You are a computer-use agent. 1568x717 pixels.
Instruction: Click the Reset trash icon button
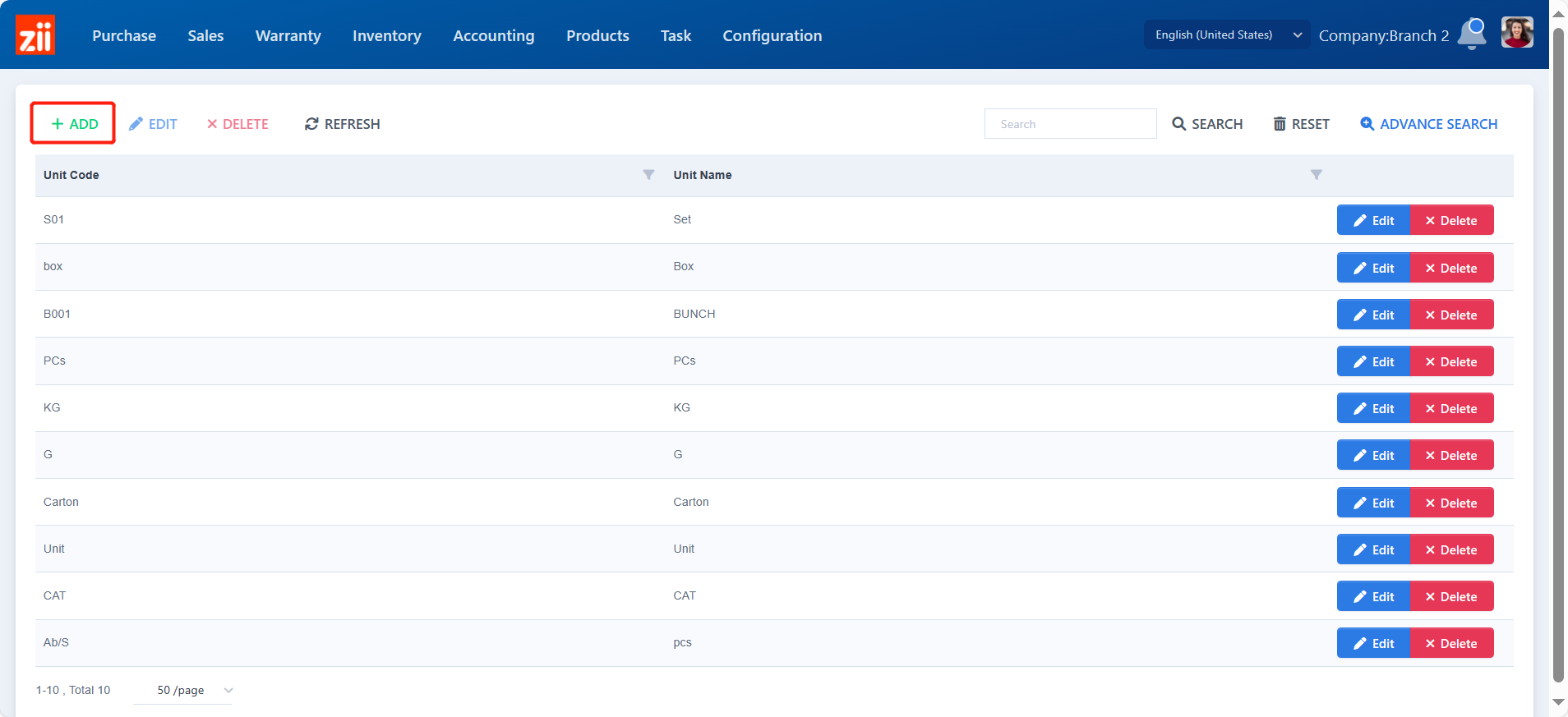coord(1301,124)
